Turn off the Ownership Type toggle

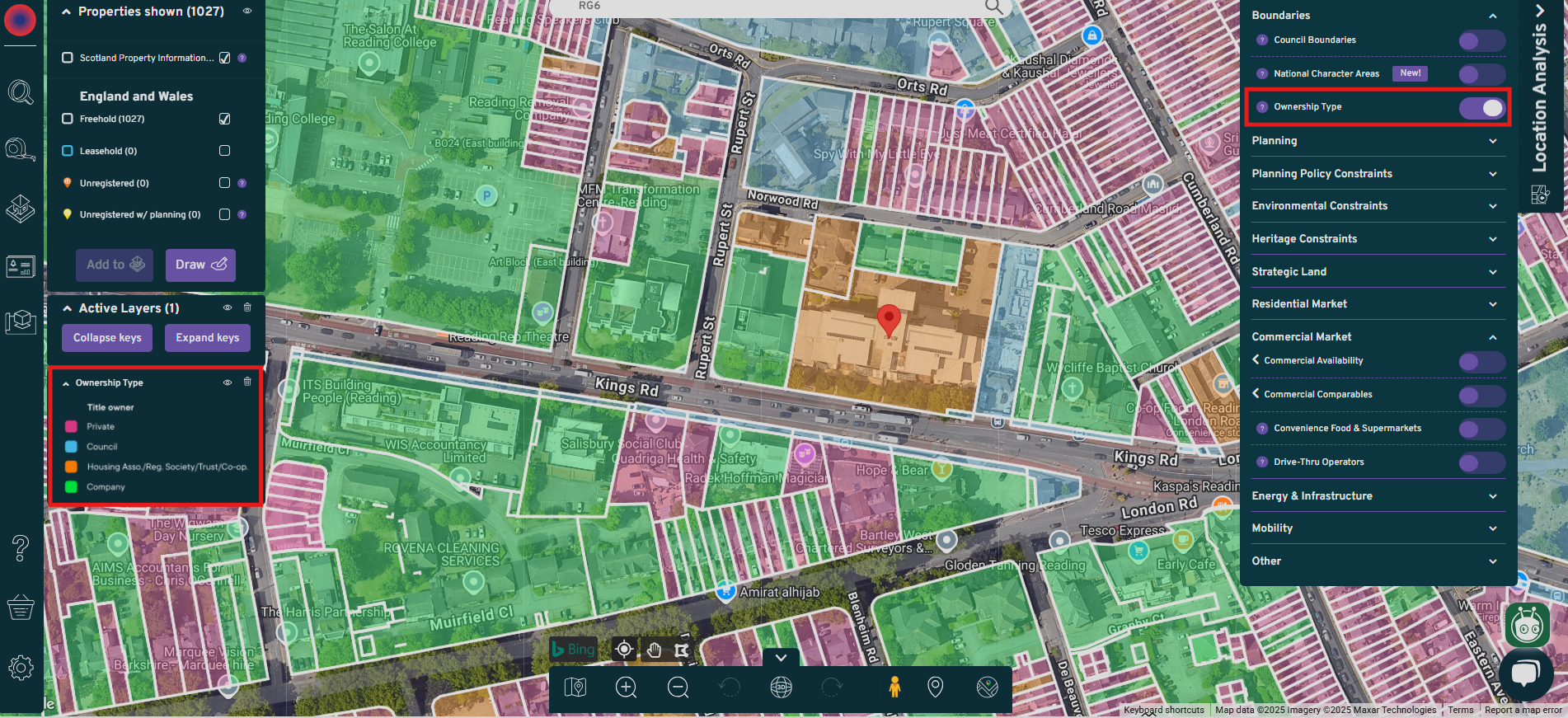pos(1481,108)
